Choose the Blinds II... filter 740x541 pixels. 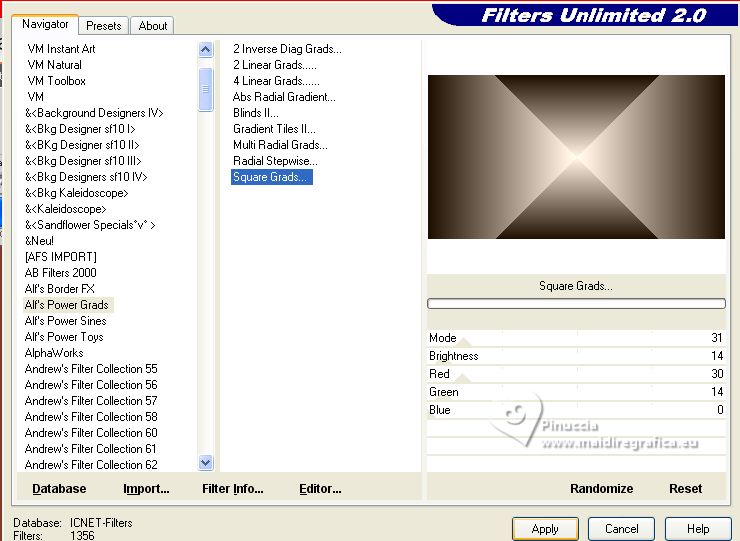coord(255,113)
